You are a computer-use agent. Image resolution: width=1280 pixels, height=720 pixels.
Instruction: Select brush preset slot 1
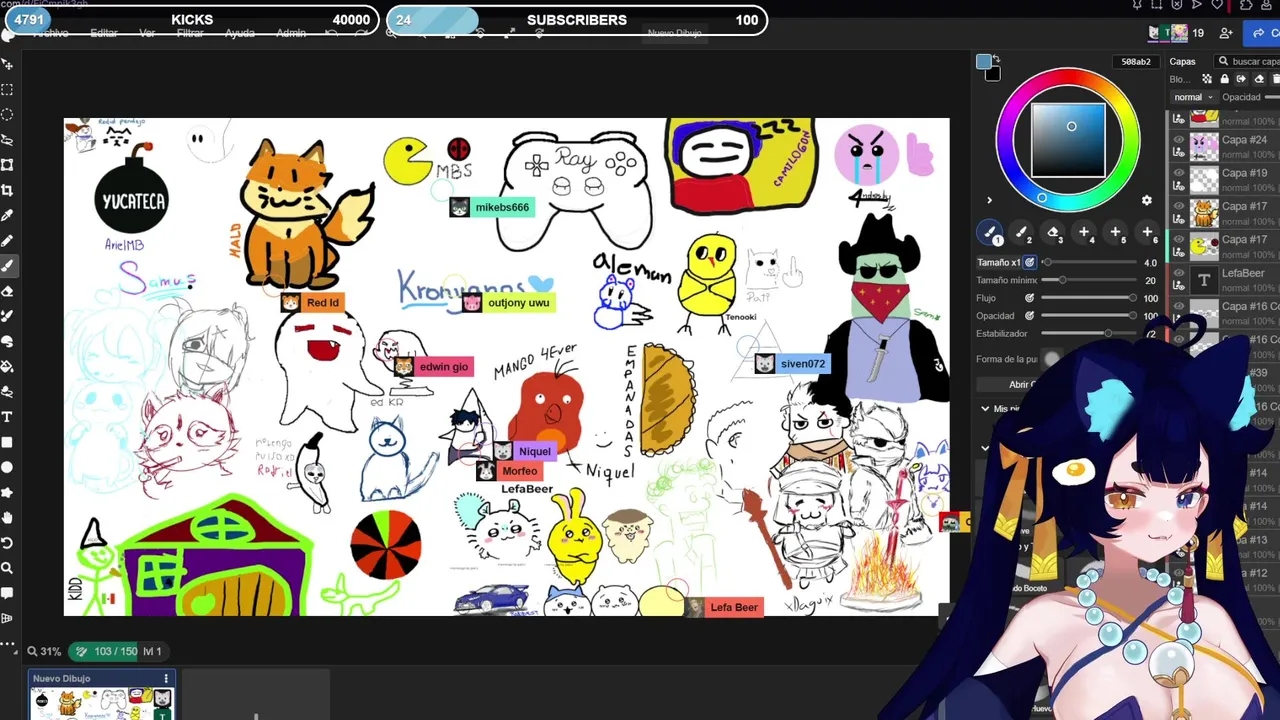990,233
